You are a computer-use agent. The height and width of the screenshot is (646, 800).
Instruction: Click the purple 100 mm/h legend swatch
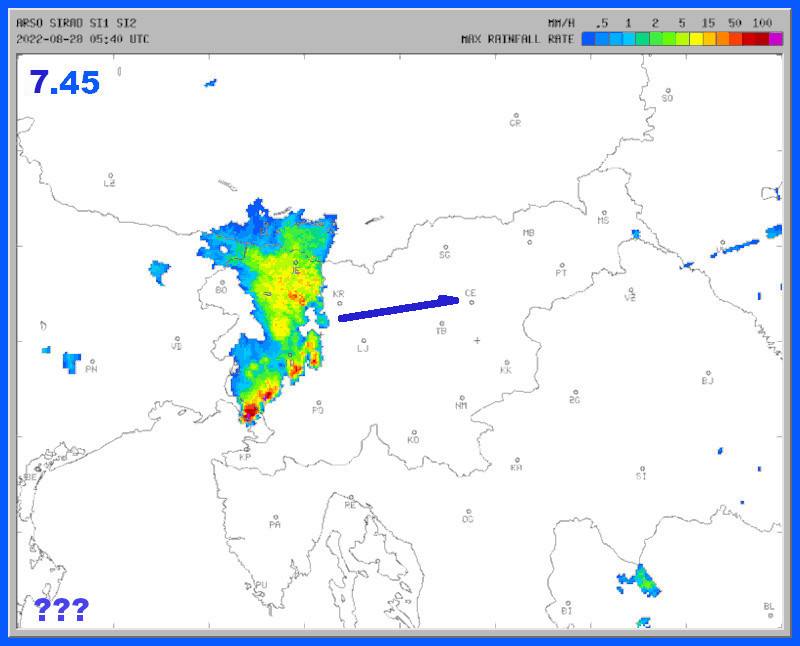coord(776,39)
